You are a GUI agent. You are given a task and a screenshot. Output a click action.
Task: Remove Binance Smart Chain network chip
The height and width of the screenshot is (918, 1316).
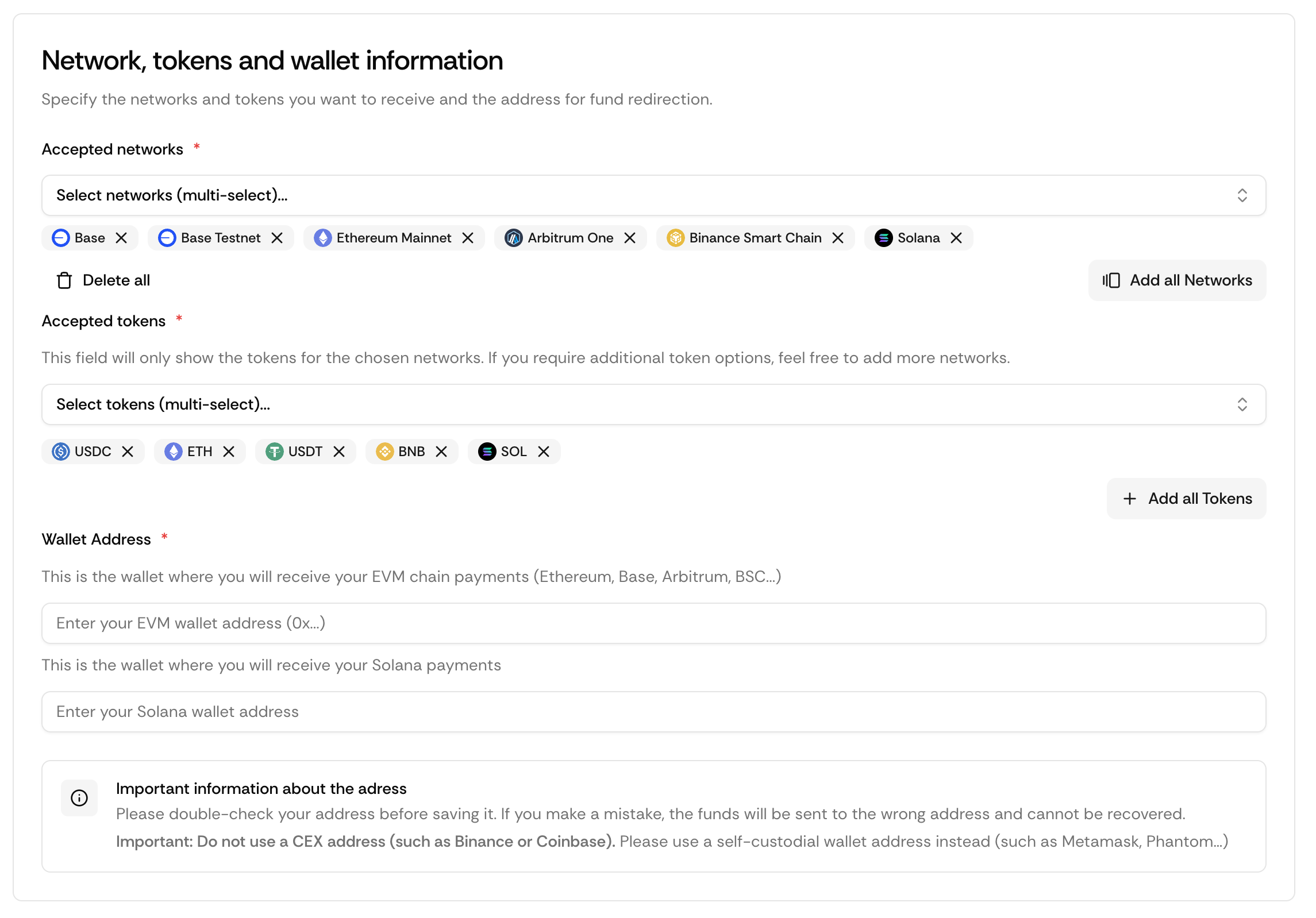[x=838, y=238]
